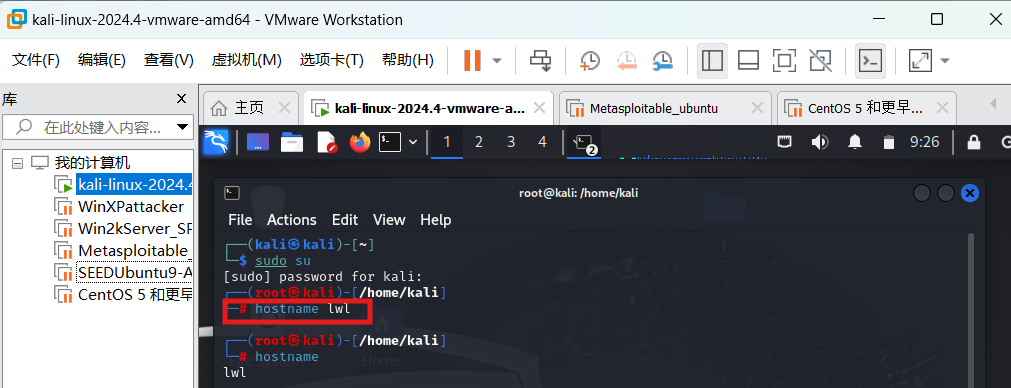Open the terminal File menu
1011x388 pixels.
tap(240, 220)
